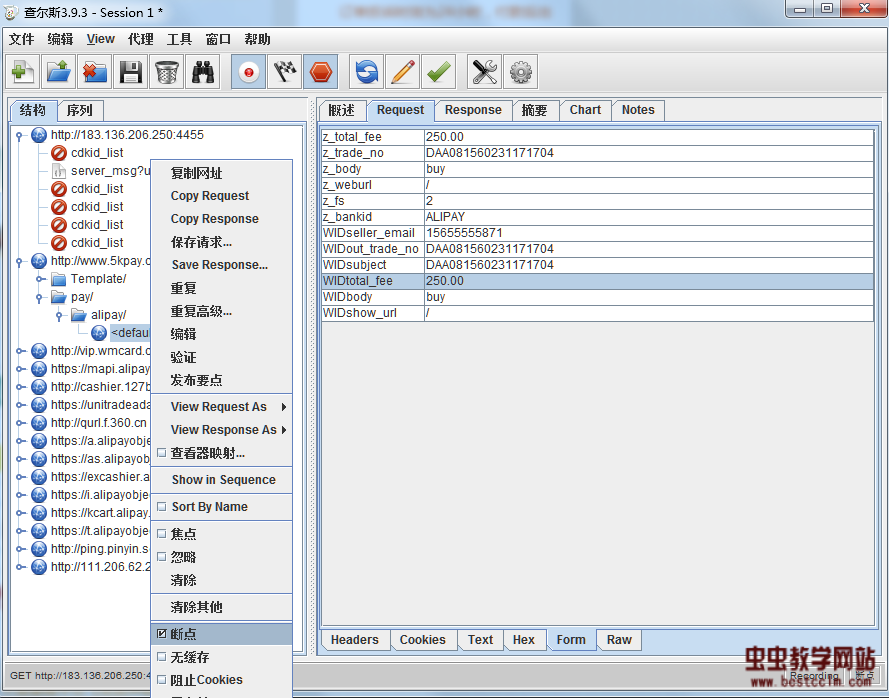Click globe icon of the <default> request

[99, 333]
